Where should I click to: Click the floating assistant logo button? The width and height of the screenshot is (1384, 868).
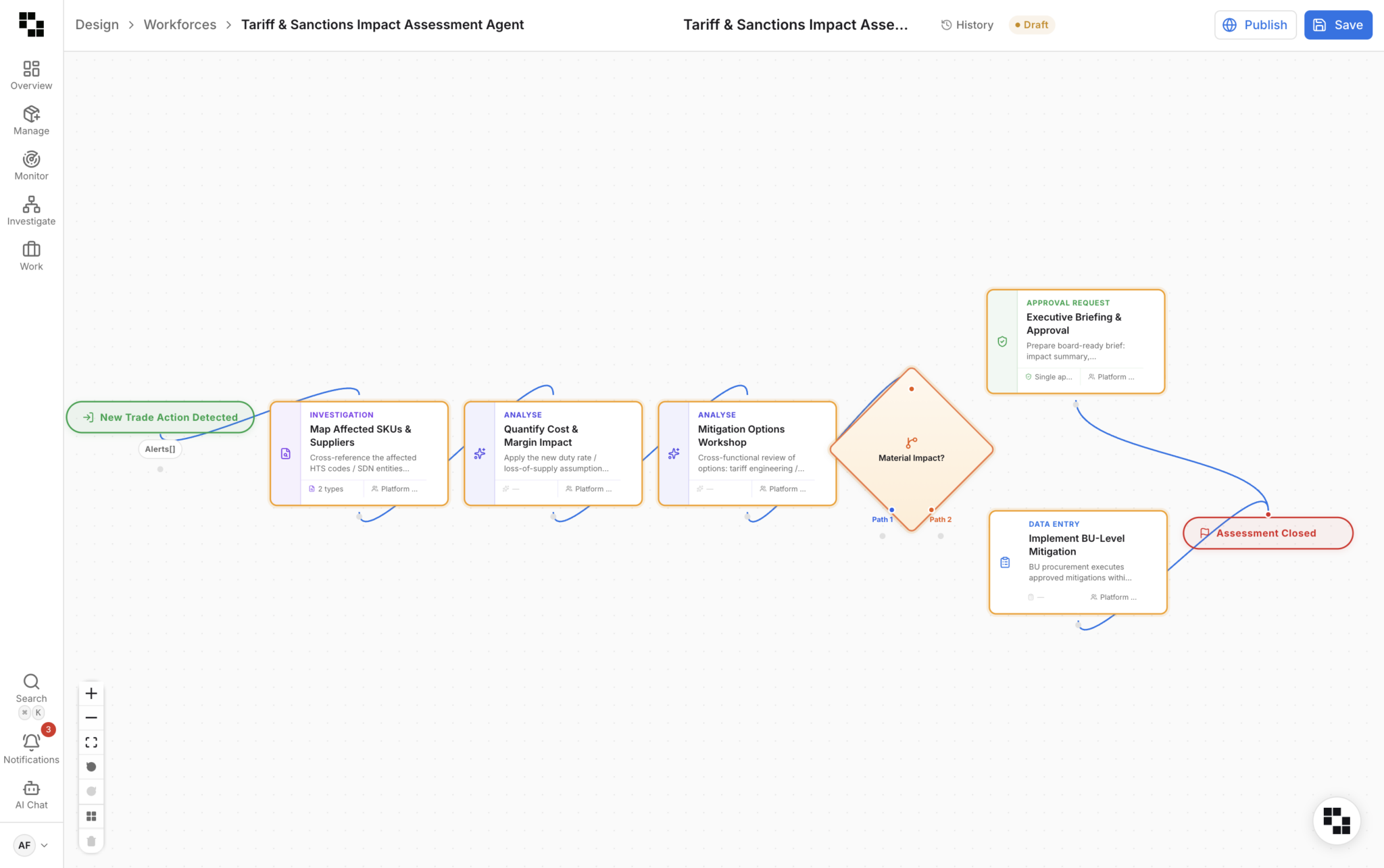[1336, 821]
